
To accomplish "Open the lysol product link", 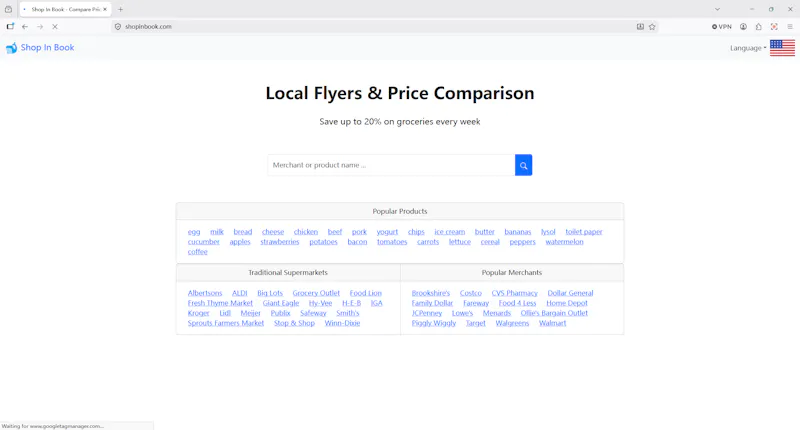I will 548,232.
